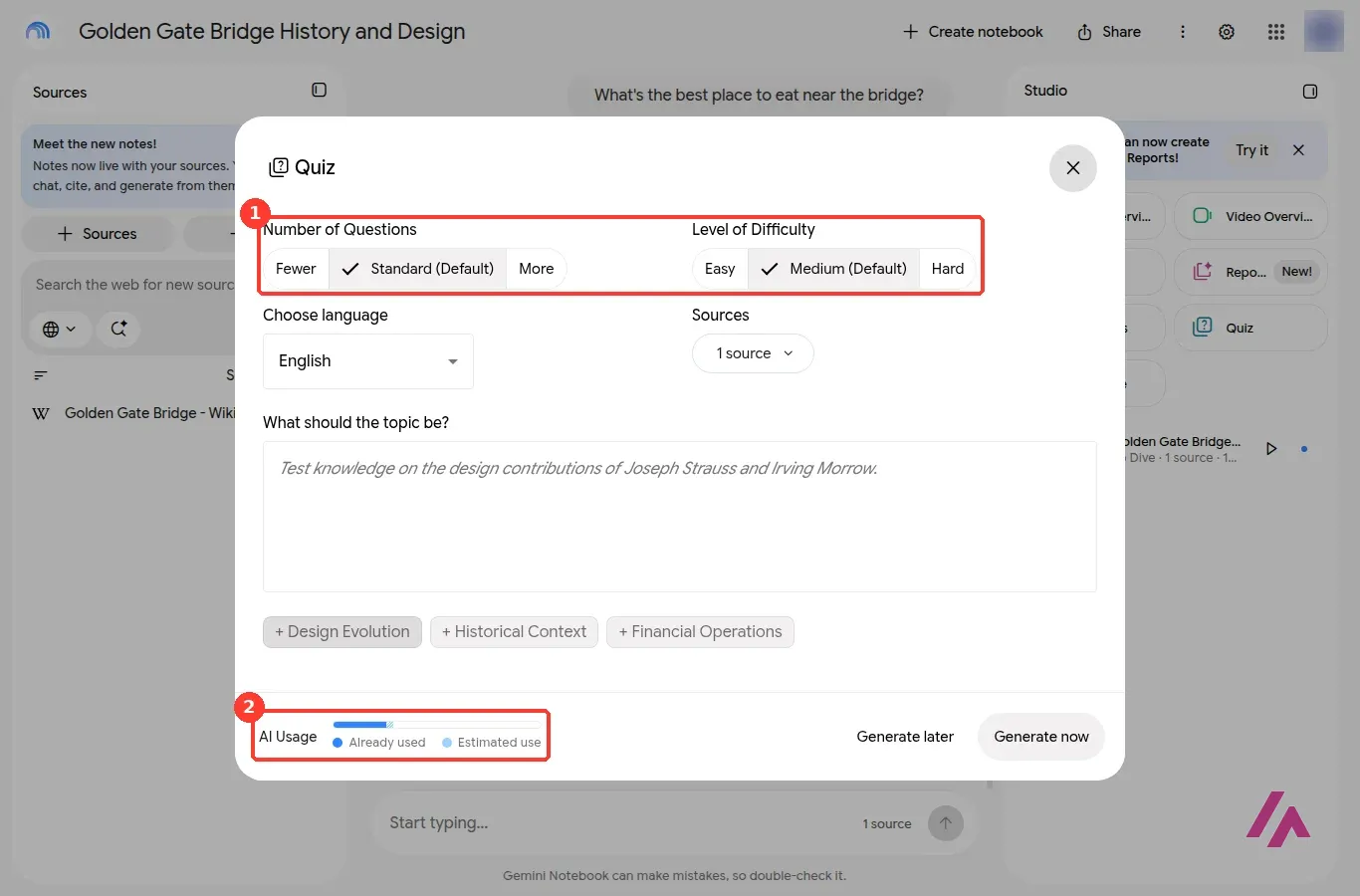Click the notebook logo icon
The image size is (1360, 896).
(38, 32)
